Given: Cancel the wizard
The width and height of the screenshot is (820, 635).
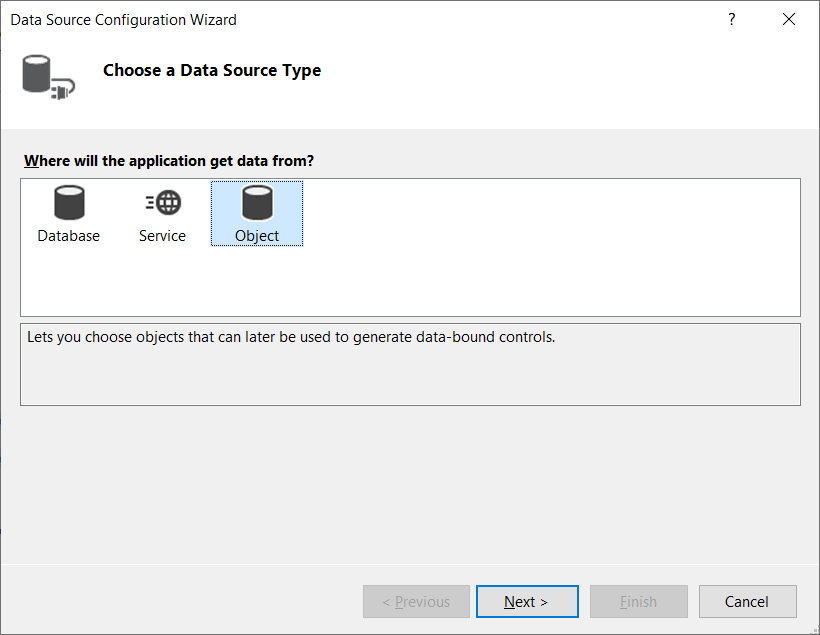Looking at the screenshot, I should (748, 602).
